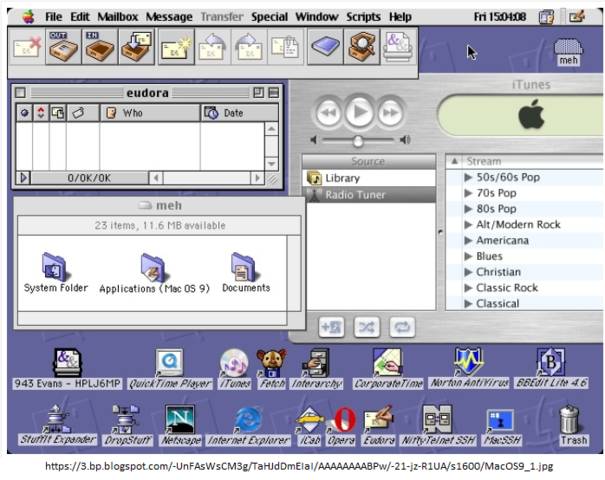This screenshot has width=605, height=480.
Task: Click the New Message toolbar icon
Action: 176,47
